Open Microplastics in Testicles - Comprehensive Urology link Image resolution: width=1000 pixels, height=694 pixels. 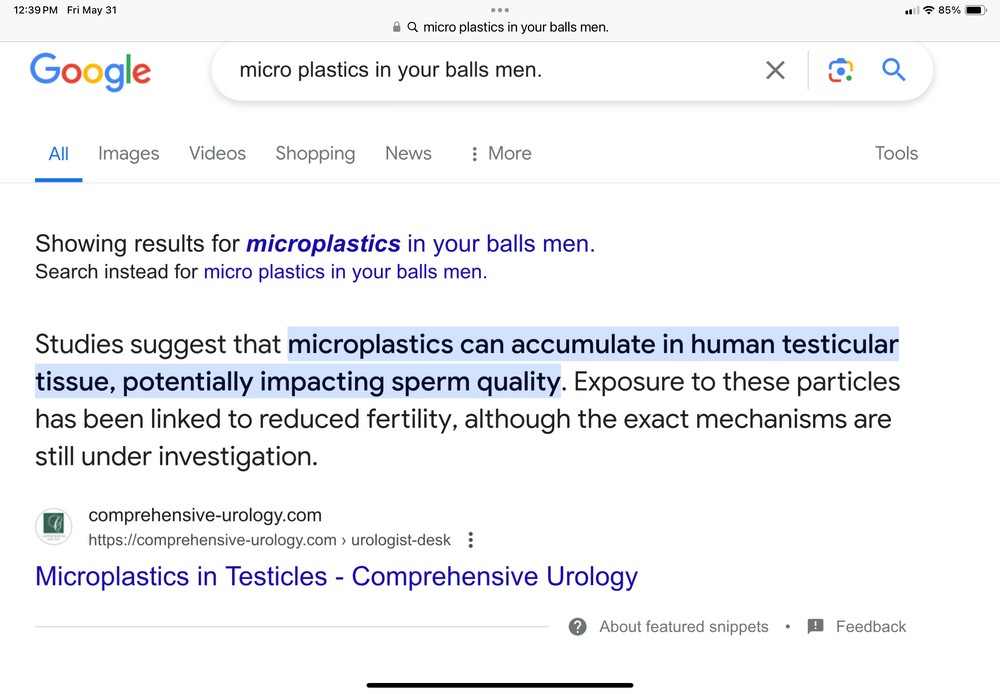[337, 577]
